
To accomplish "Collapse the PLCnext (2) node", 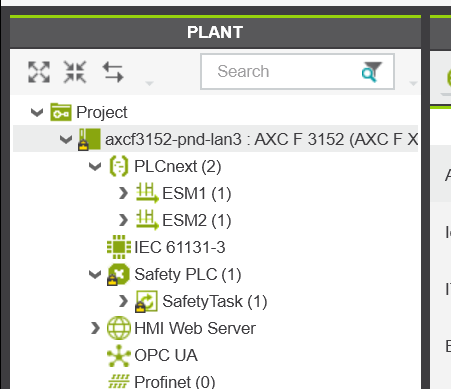I will [x=95, y=166].
